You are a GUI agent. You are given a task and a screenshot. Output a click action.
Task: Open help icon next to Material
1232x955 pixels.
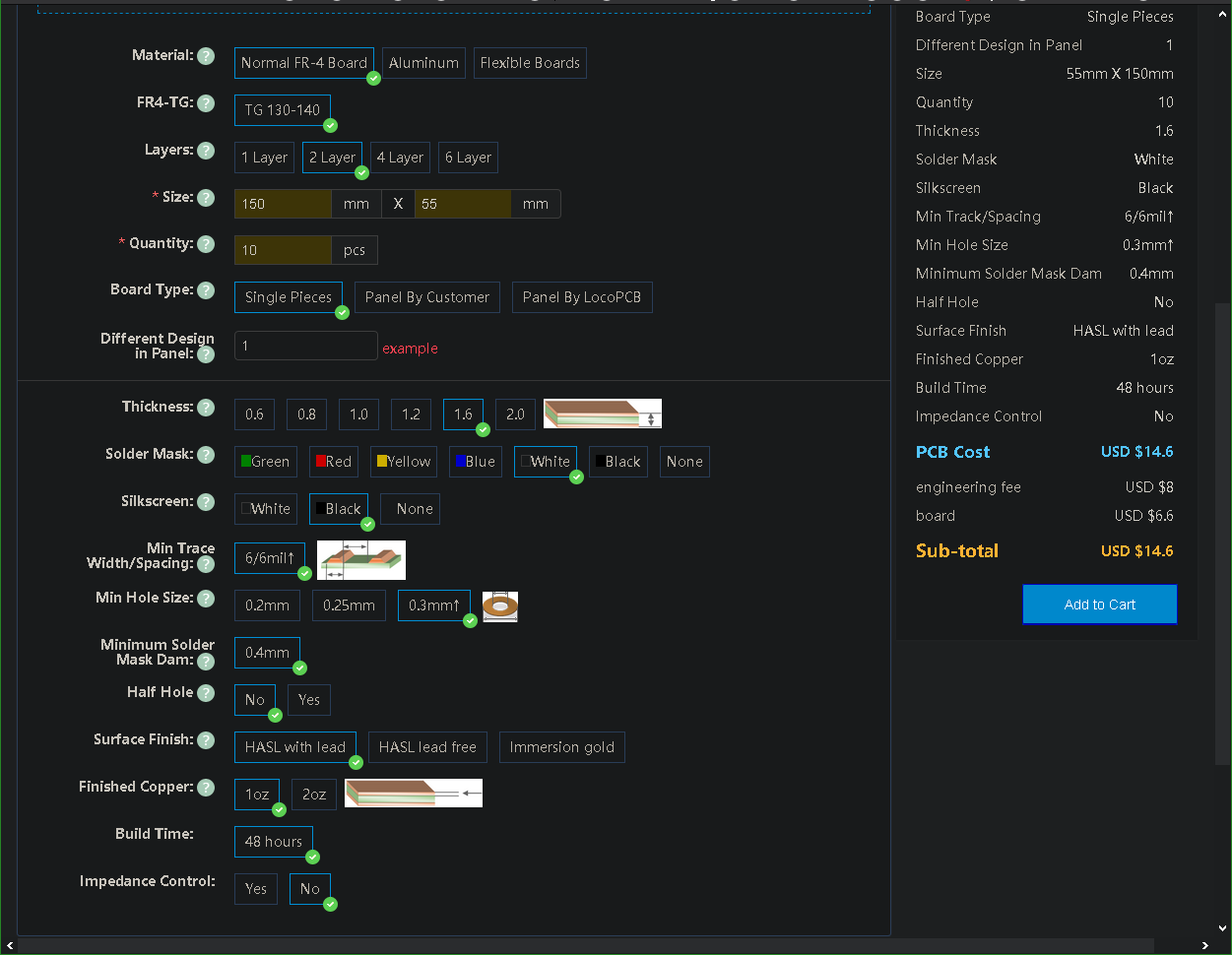click(x=206, y=56)
